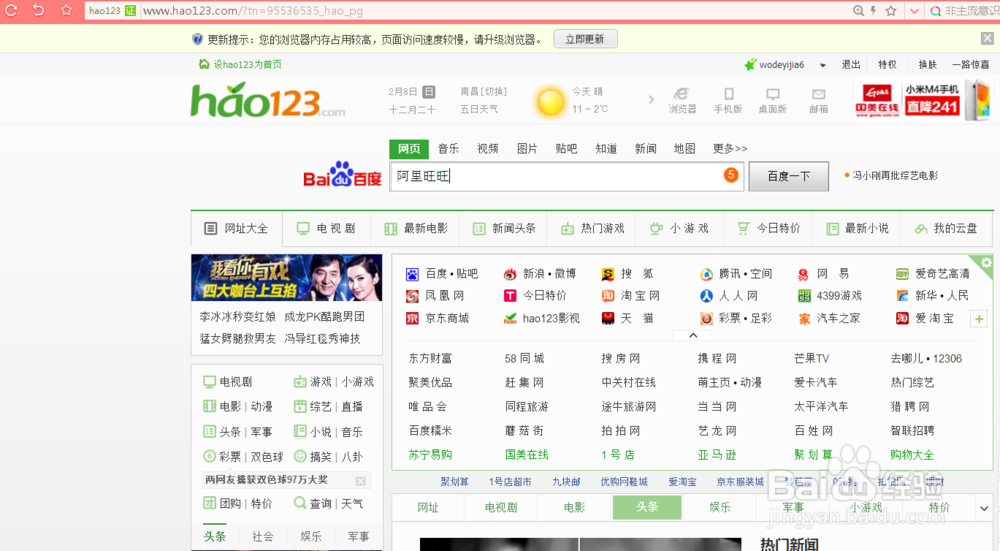
Task: Click the 浏览器 browser icon
Action: pyautogui.click(x=682, y=94)
